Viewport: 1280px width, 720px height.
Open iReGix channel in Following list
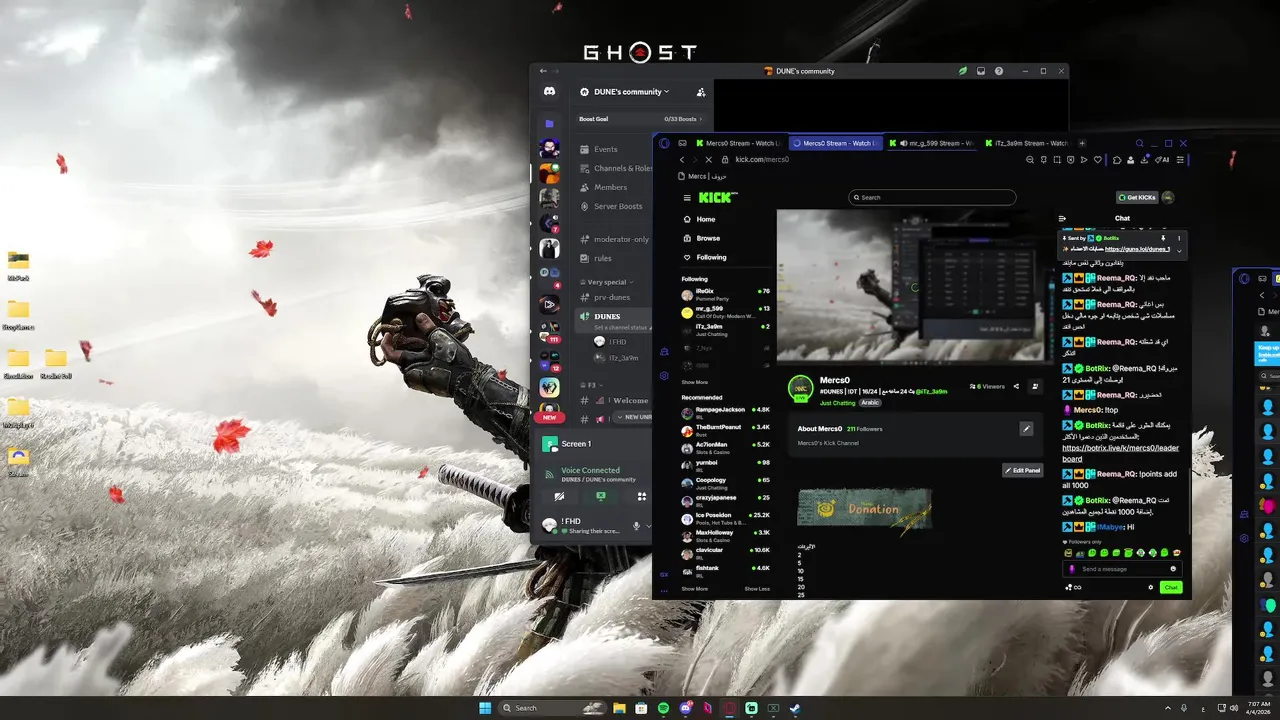click(x=726, y=293)
